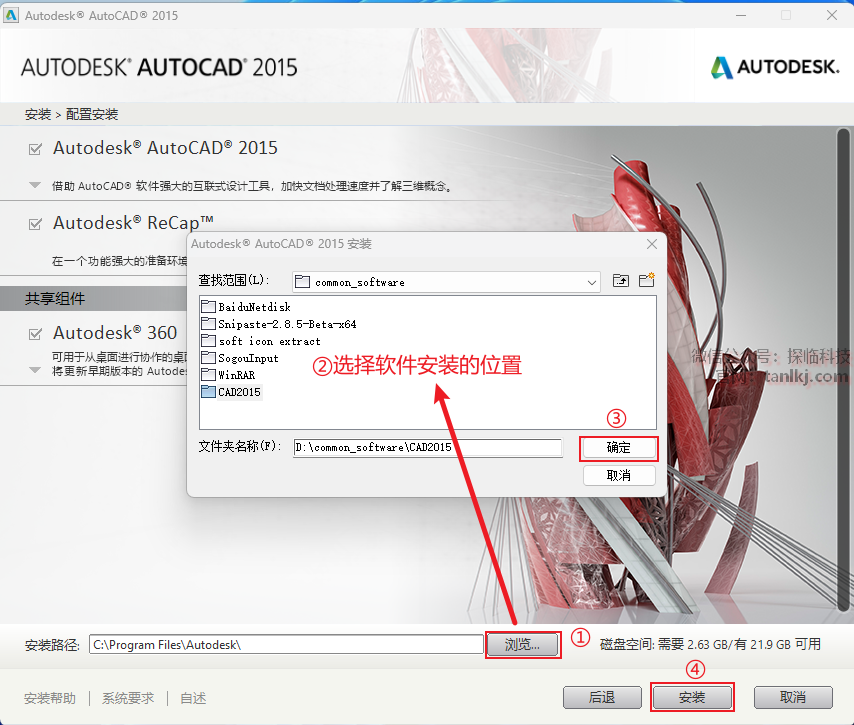Expand the Autodesk 360 details arrow
This screenshot has height=725, width=854.
coord(35,370)
